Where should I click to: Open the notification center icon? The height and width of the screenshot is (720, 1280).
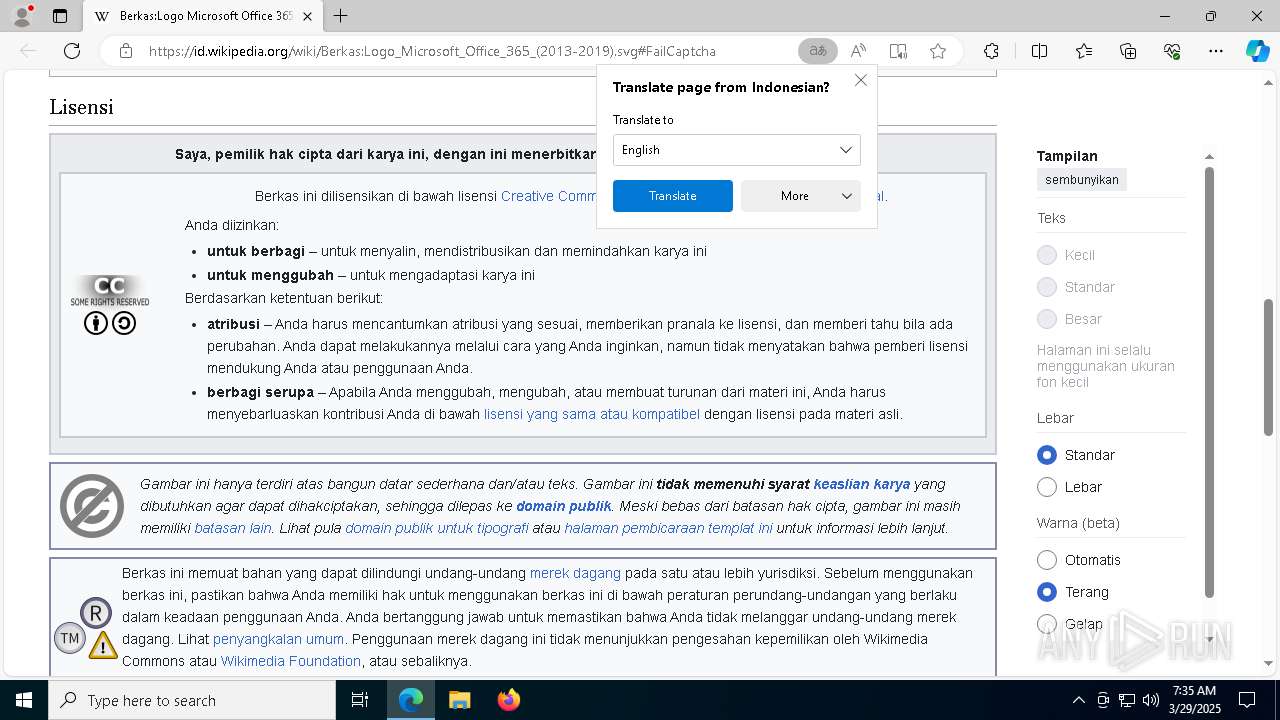point(1247,700)
